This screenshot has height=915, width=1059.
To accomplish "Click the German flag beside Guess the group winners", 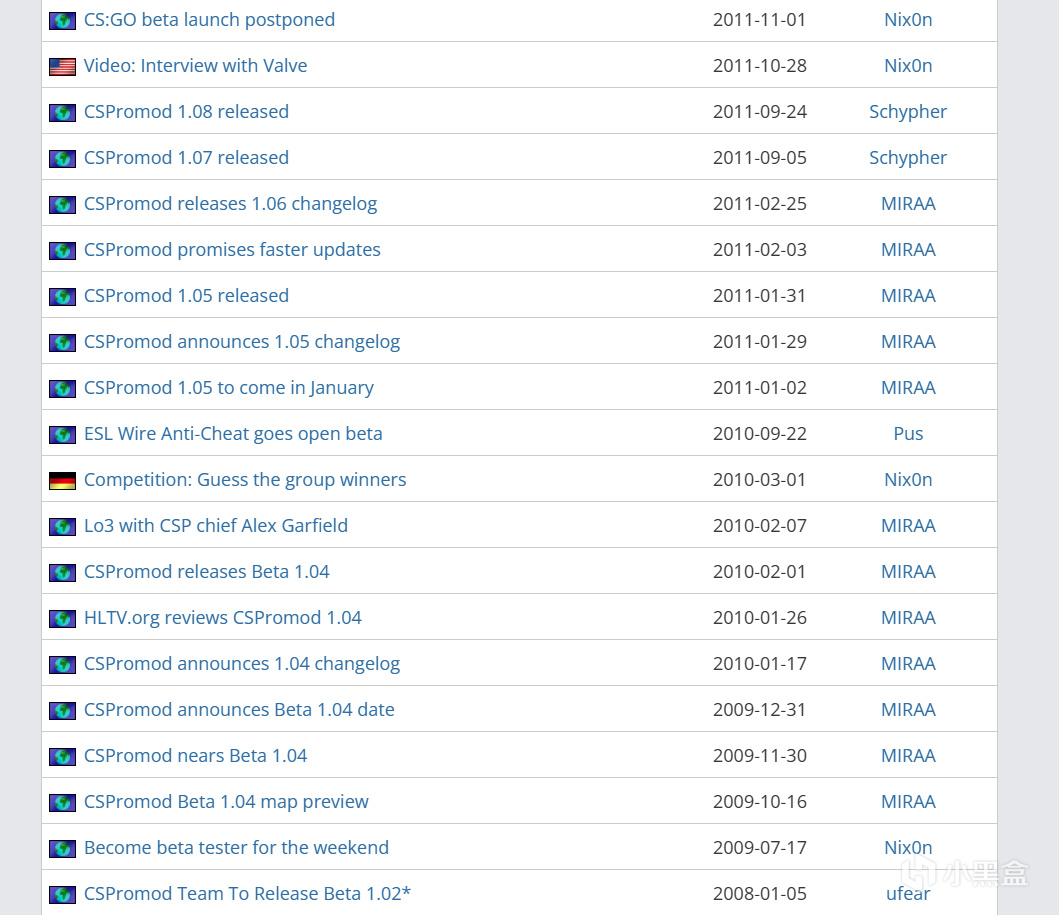I will (62, 481).
